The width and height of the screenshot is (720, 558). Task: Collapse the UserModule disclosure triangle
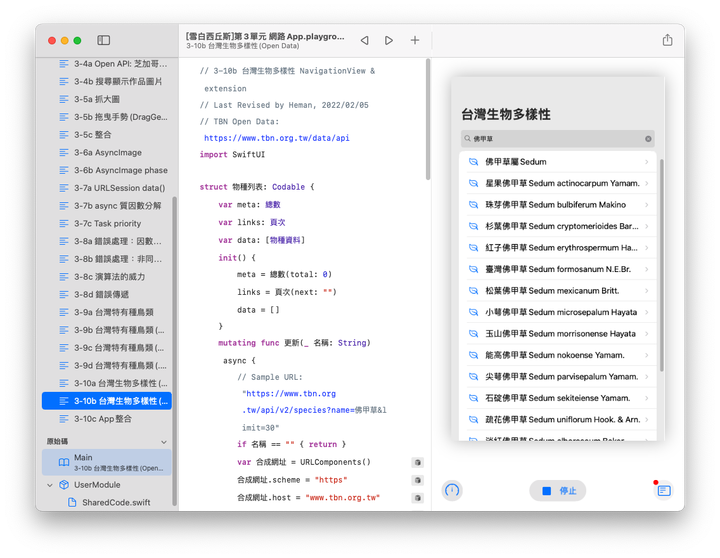tap(50, 485)
